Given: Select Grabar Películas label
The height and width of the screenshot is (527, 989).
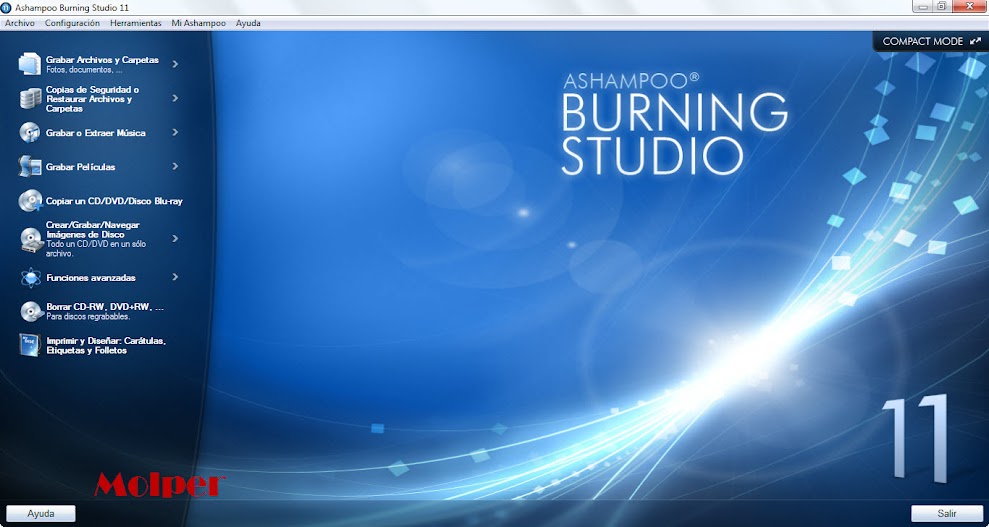Looking at the screenshot, I should 81,167.
